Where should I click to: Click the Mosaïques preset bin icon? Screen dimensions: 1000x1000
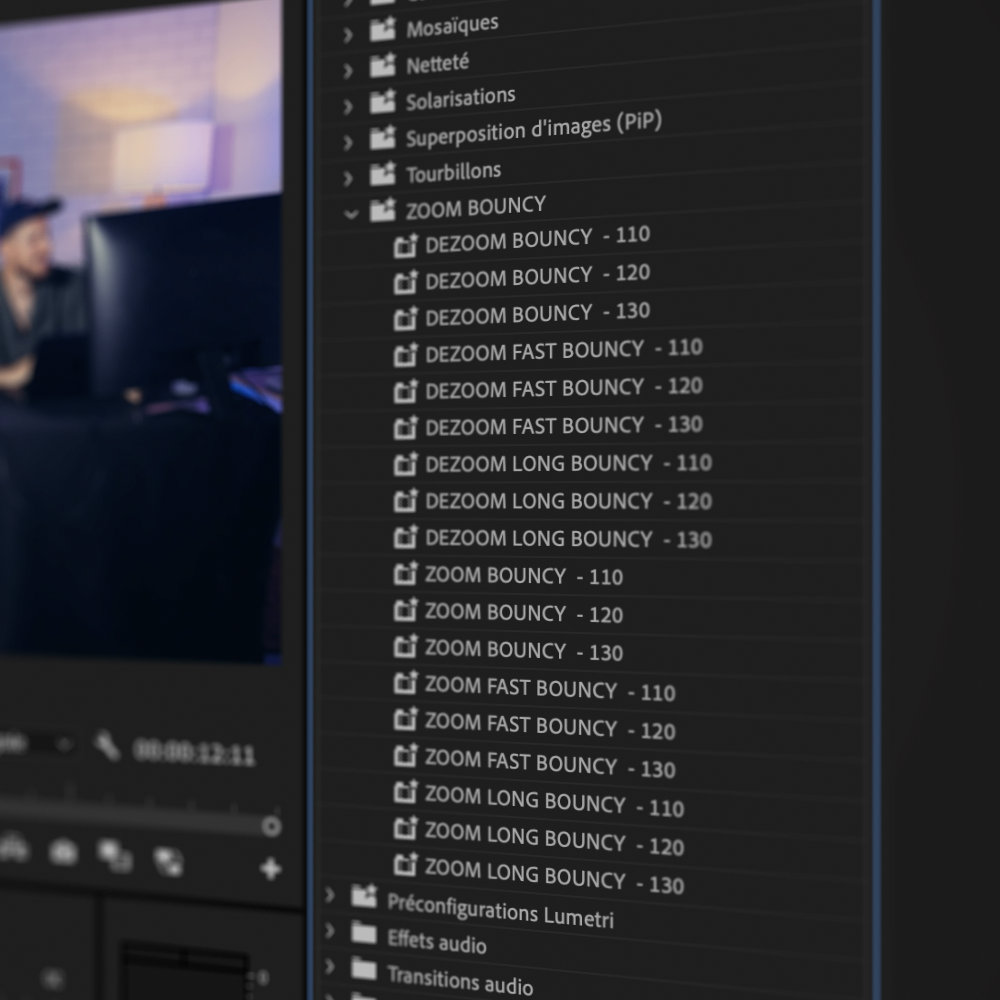point(382,30)
